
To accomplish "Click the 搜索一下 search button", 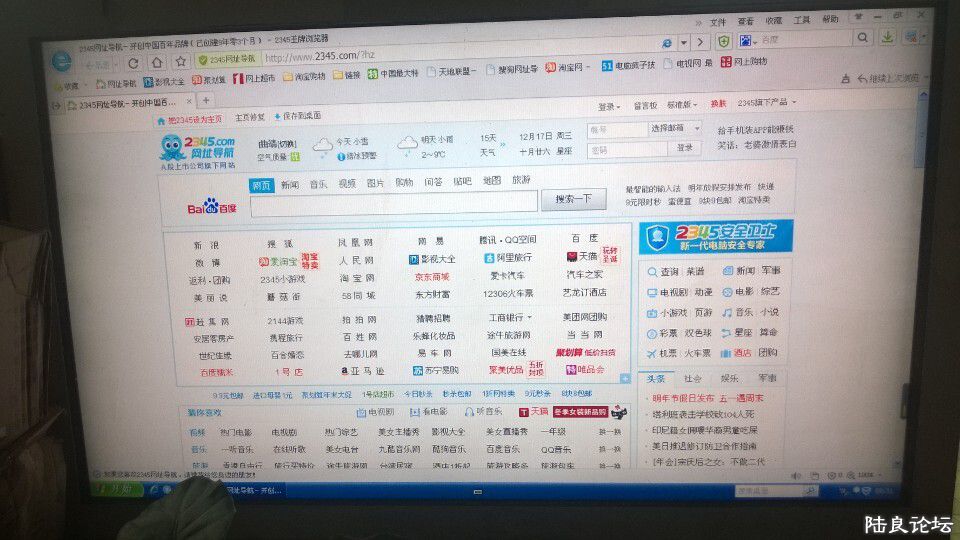I will click(574, 198).
